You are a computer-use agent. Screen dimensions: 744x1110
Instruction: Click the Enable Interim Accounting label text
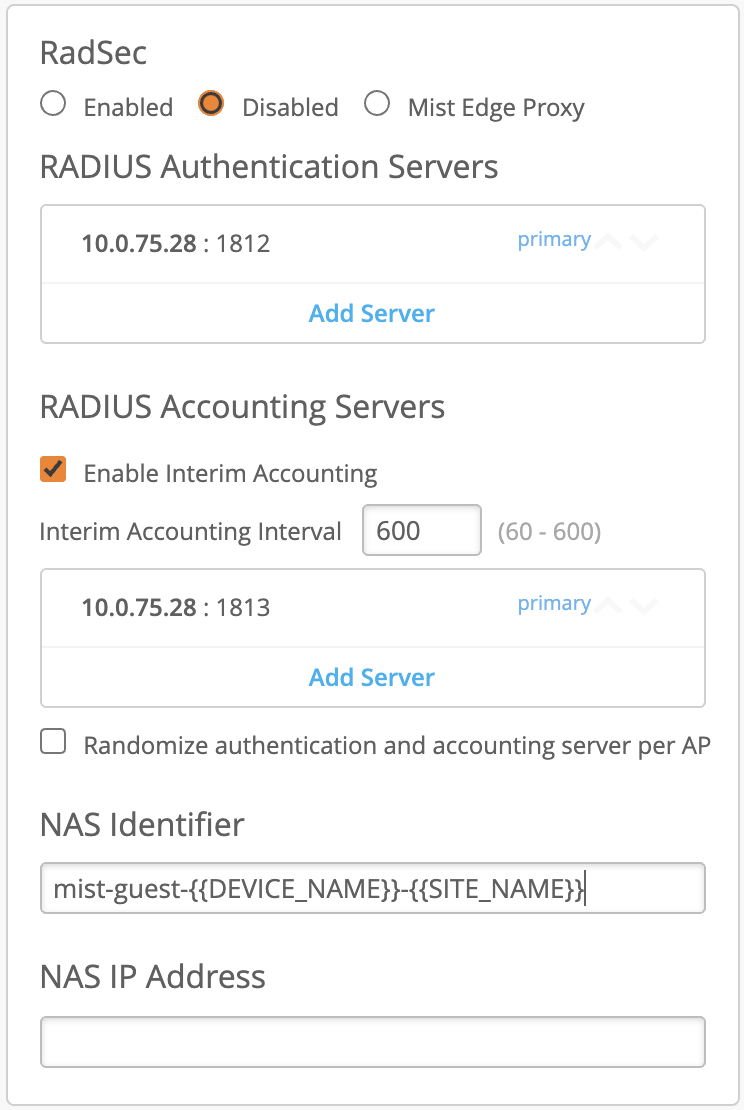[230, 473]
